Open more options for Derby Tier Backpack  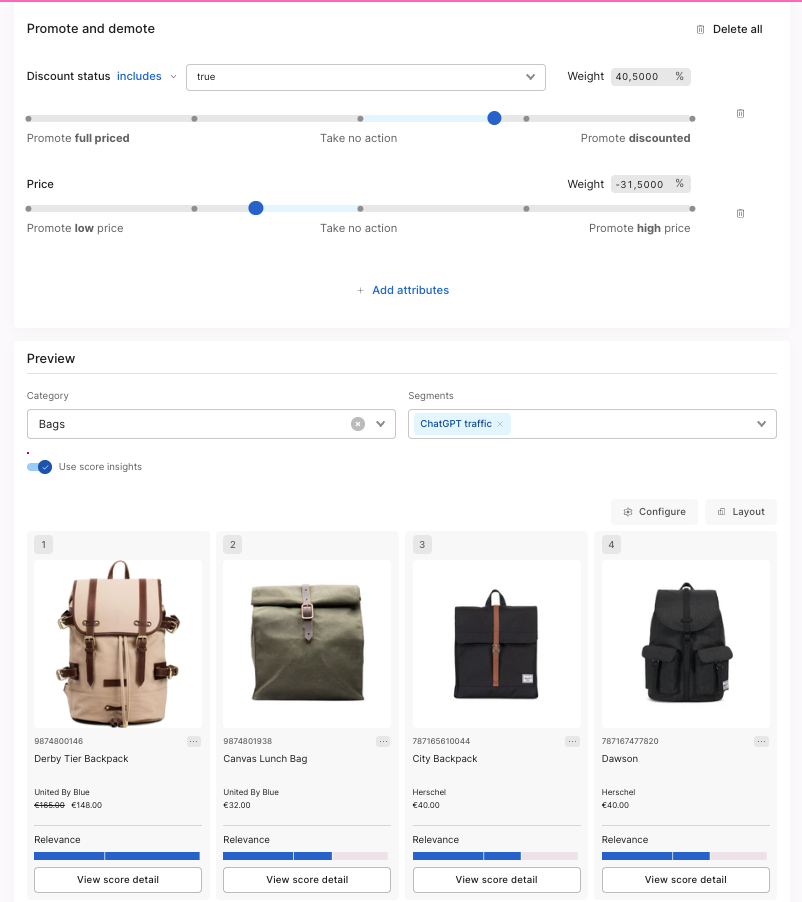coord(194,741)
